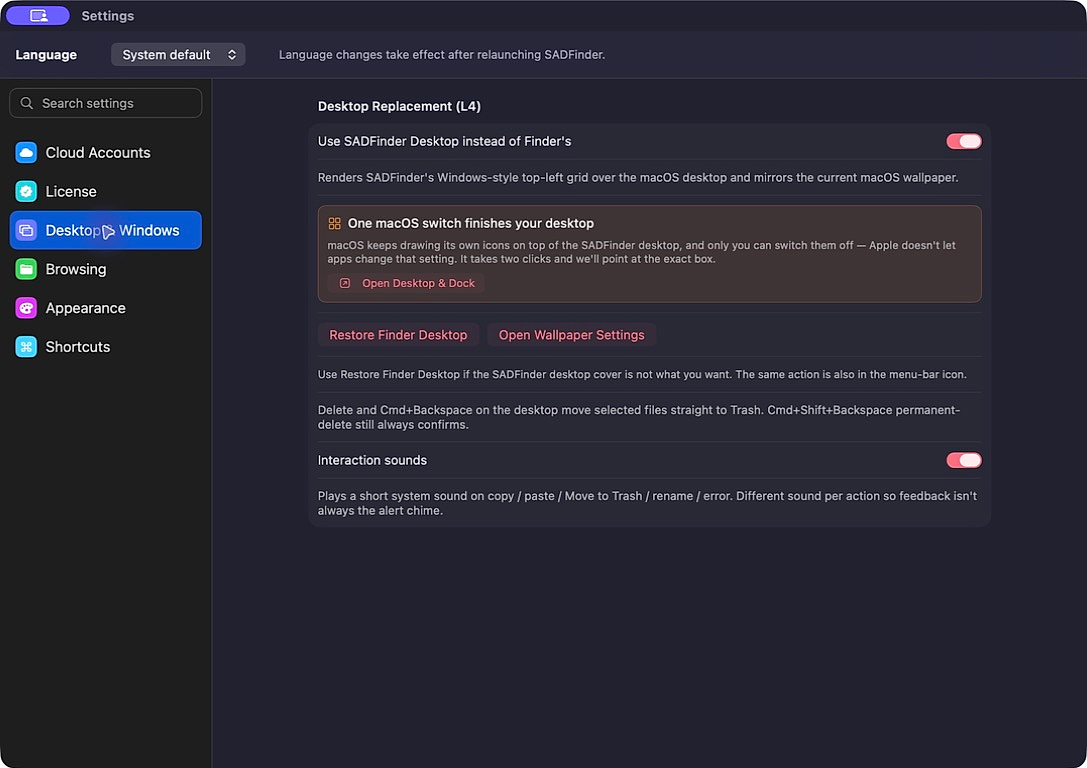Click into the Search settings field
1087x768 pixels.
pos(105,103)
